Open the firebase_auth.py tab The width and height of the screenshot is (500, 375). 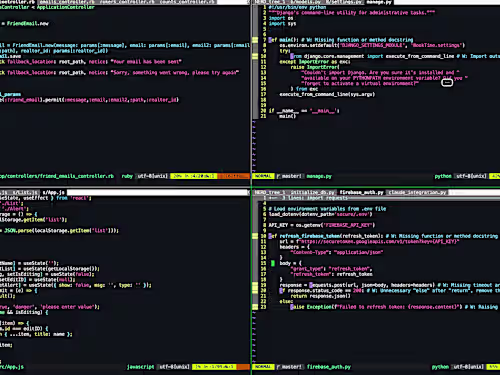(362, 192)
